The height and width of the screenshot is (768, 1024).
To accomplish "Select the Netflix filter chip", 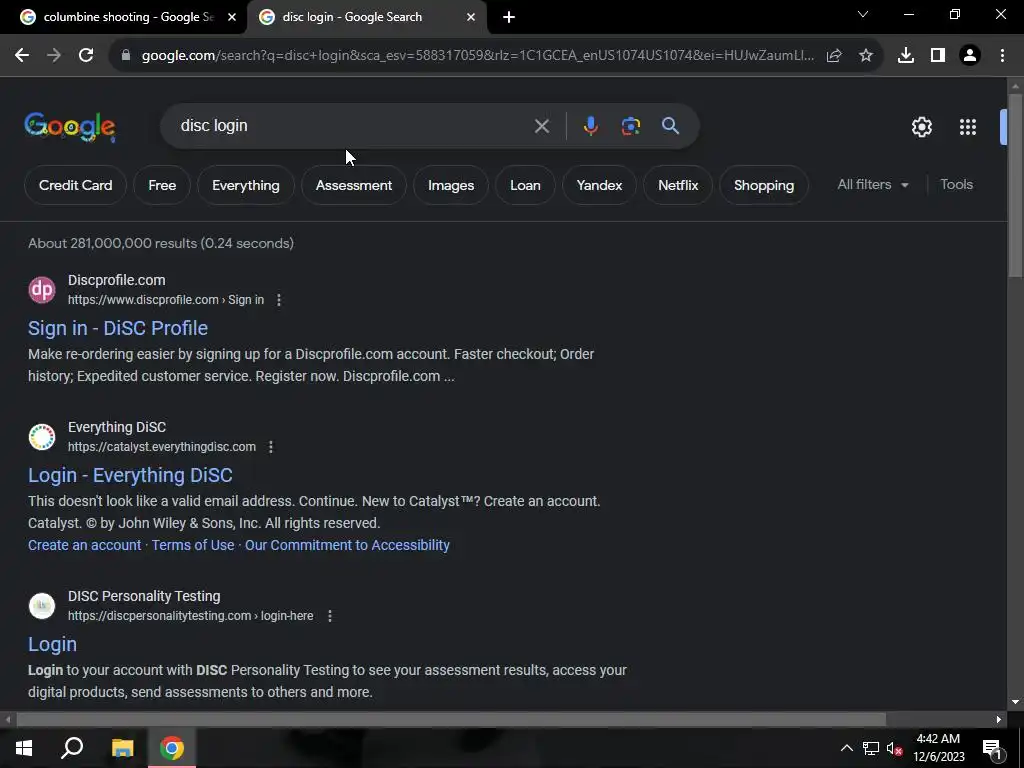I will [x=678, y=185].
